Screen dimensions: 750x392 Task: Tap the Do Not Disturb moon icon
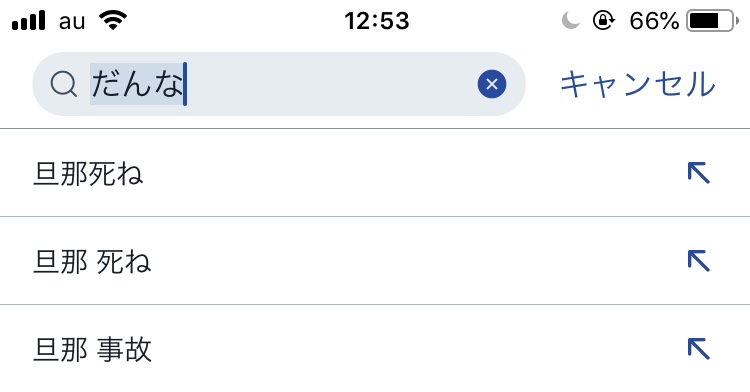pos(571,21)
